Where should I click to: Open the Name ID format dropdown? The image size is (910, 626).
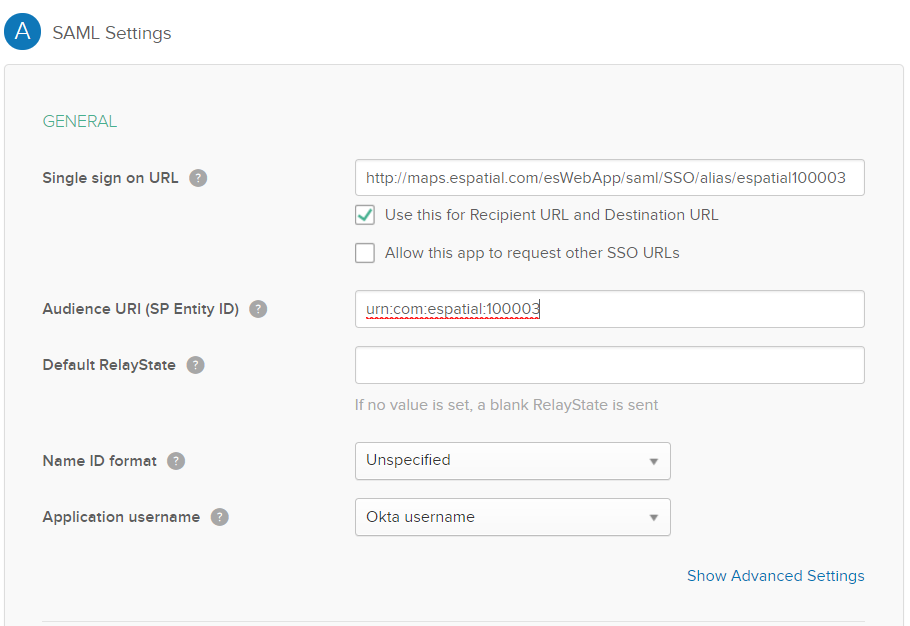tap(512, 461)
